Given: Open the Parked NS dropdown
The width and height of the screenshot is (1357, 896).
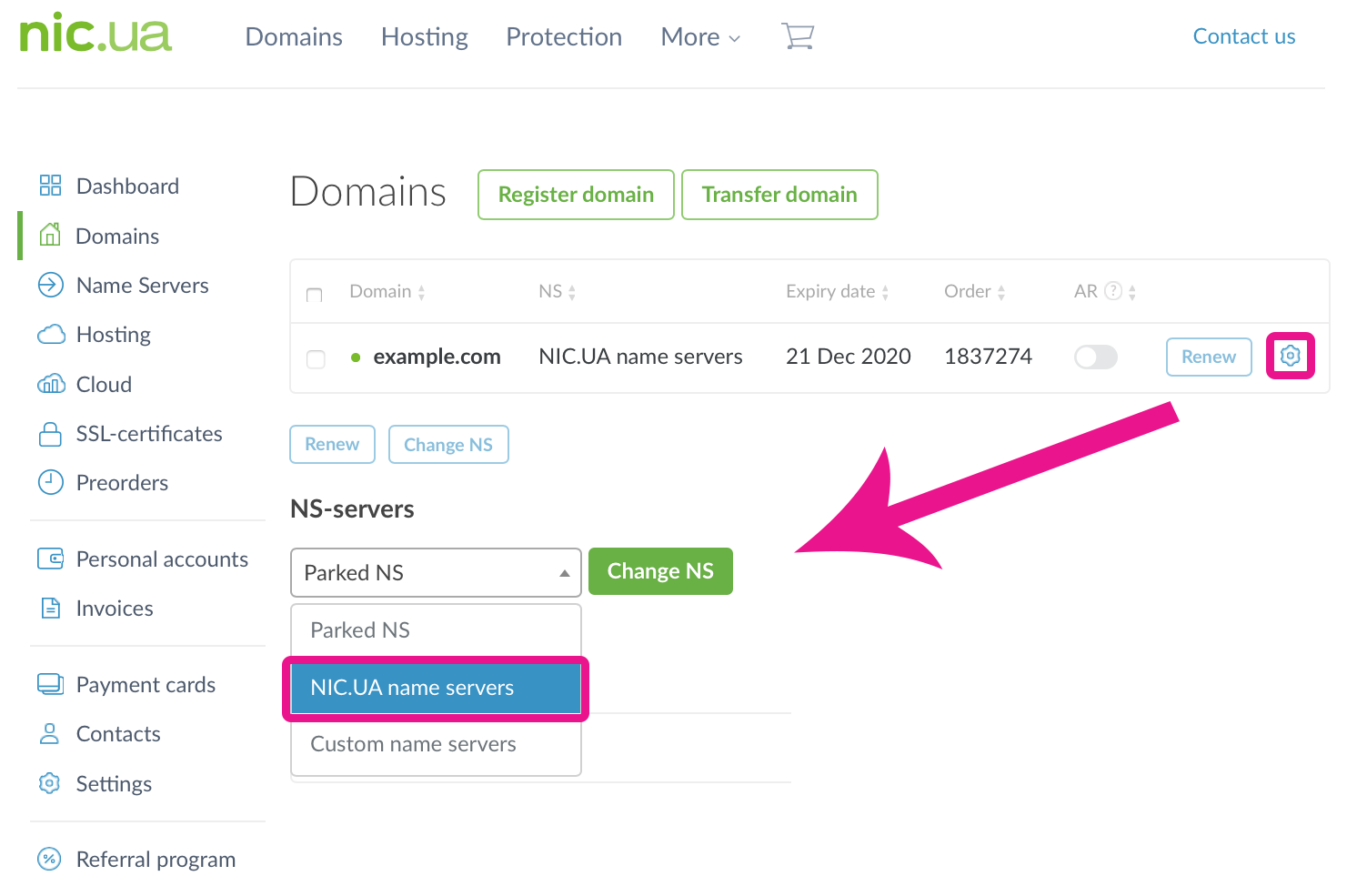Looking at the screenshot, I should point(436,572).
